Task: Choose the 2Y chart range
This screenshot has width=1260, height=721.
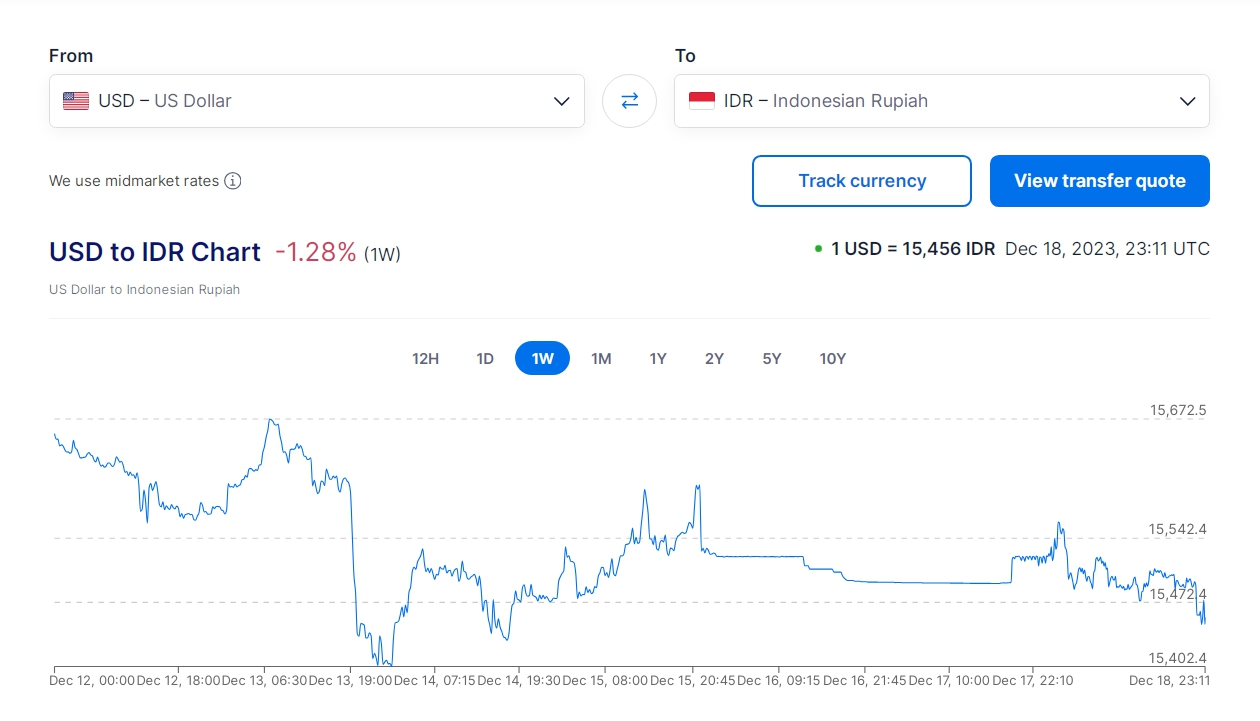Action: 714,359
